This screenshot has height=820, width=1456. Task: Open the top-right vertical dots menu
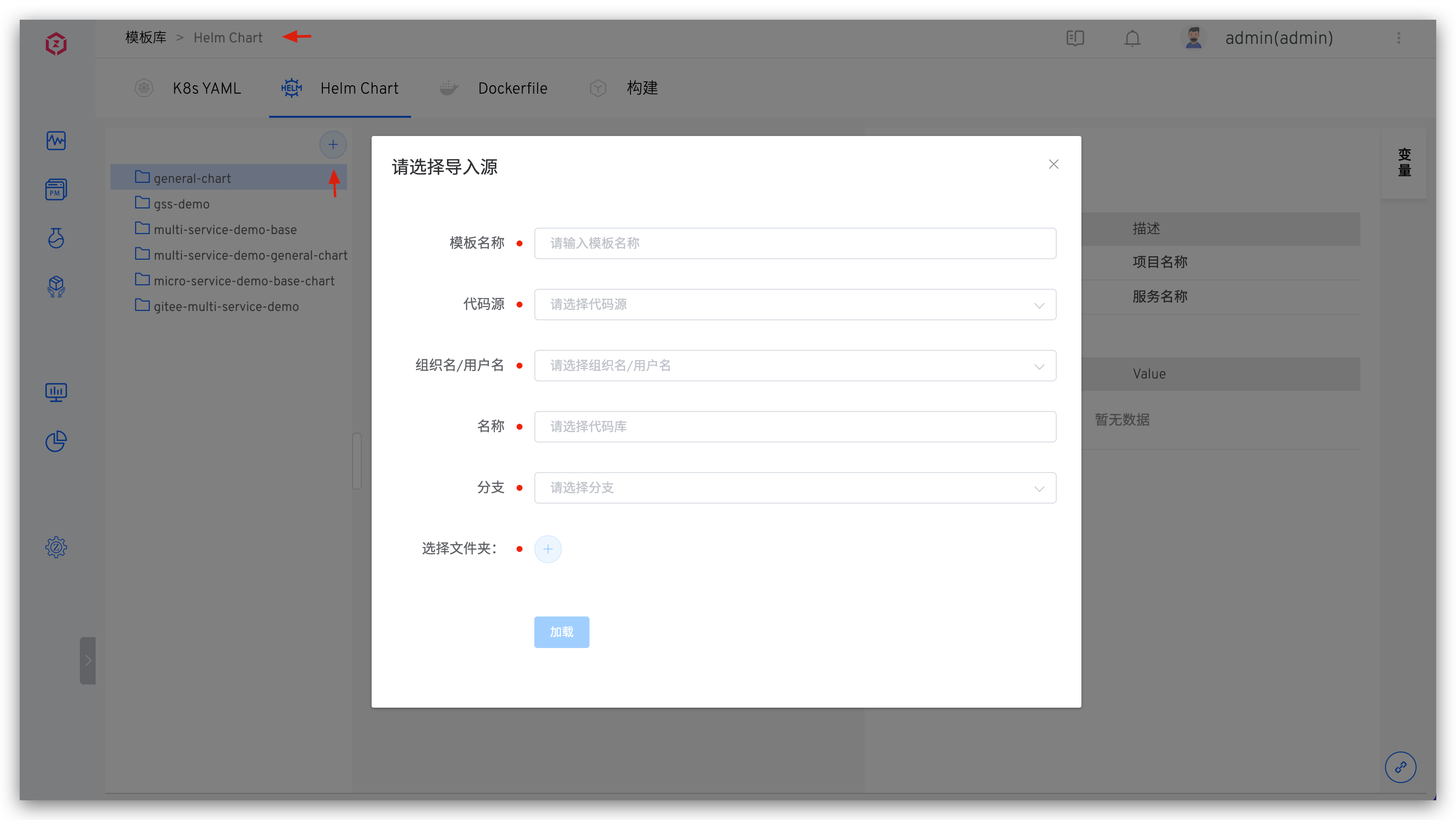click(x=1399, y=38)
